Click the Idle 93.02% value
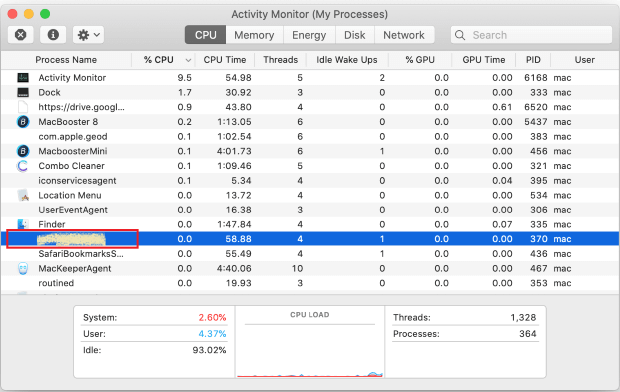 coord(209,350)
